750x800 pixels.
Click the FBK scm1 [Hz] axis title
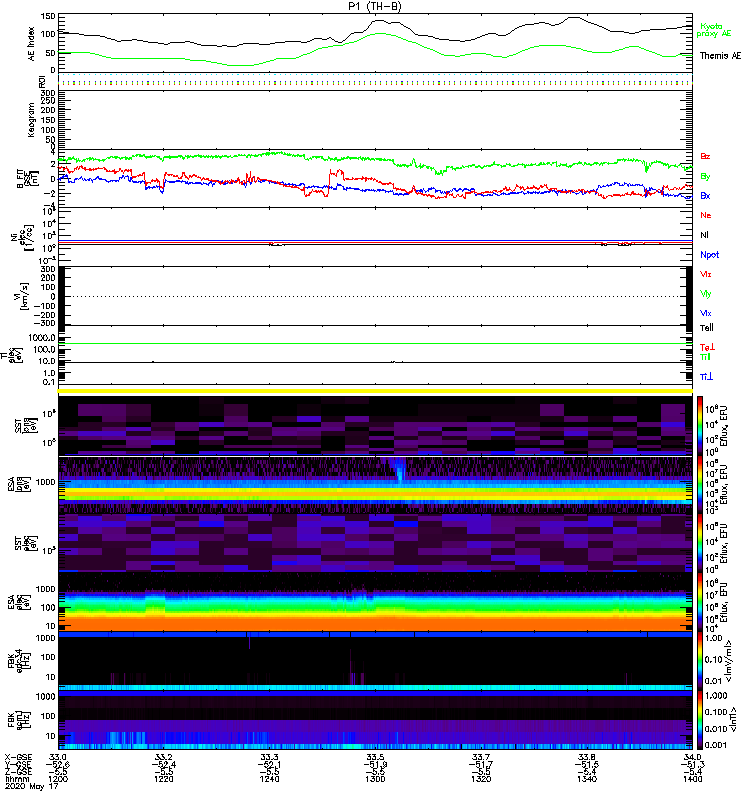click(x=18, y=718)
